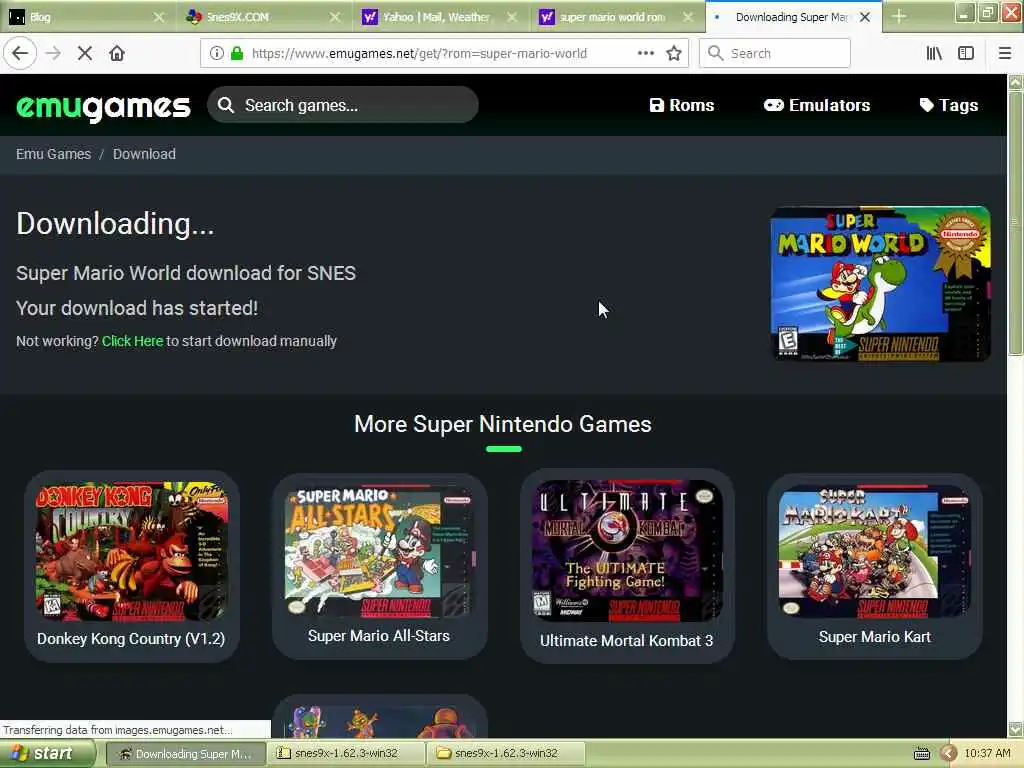Open the Windows start button

[46, 754]
